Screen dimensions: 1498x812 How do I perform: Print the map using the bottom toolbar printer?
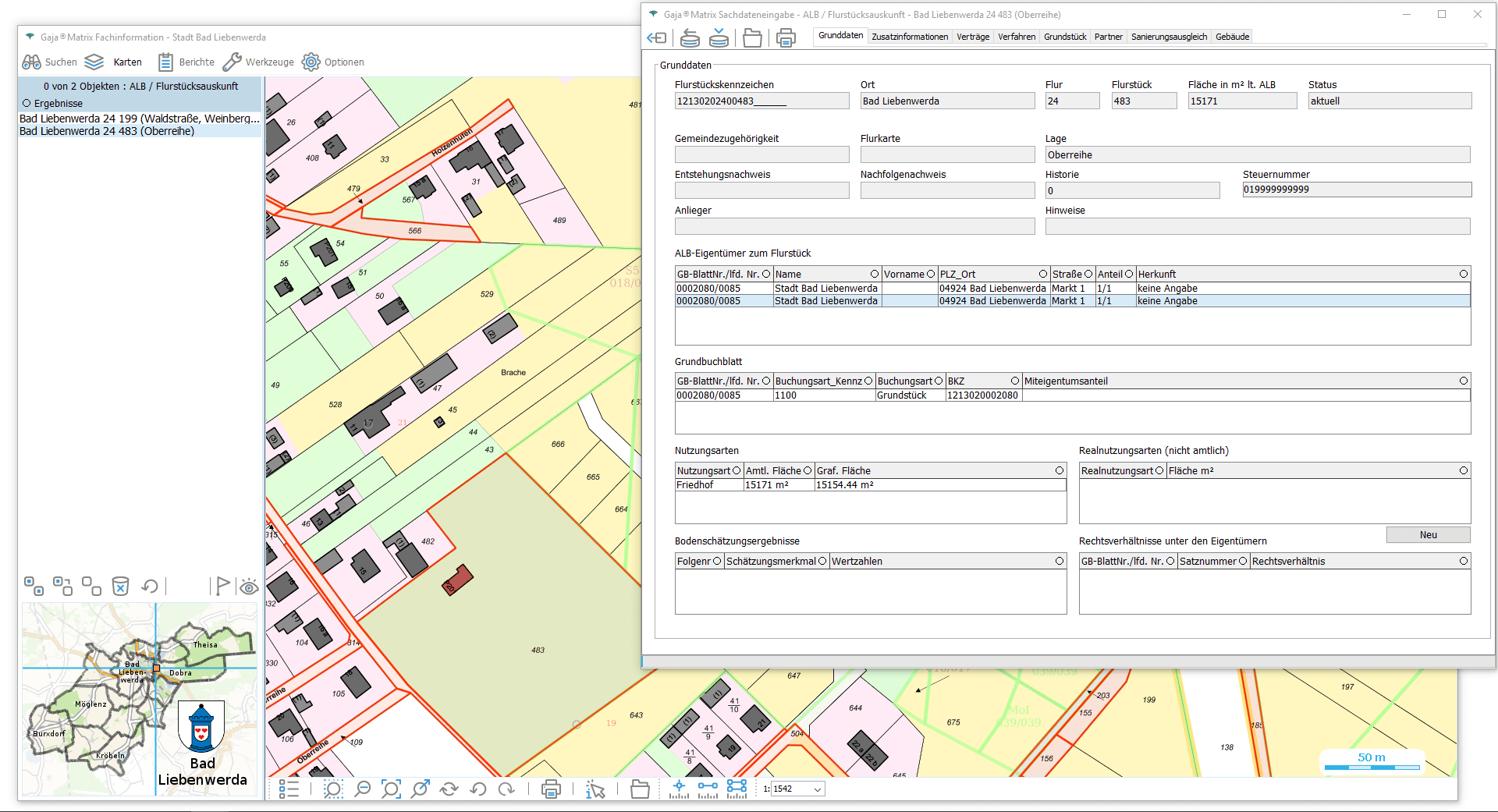[551, 789]
